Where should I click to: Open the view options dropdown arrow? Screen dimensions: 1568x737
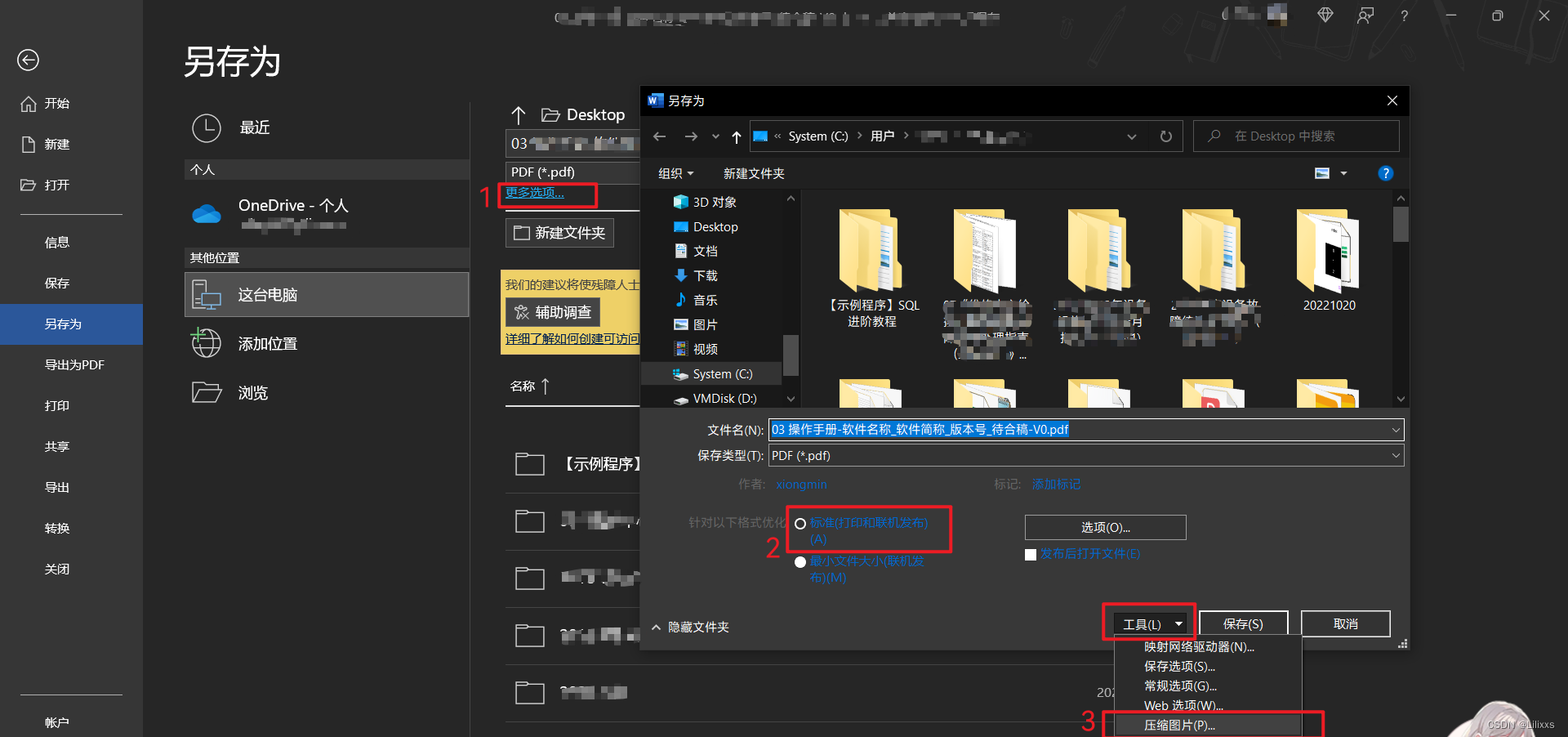1343,173
